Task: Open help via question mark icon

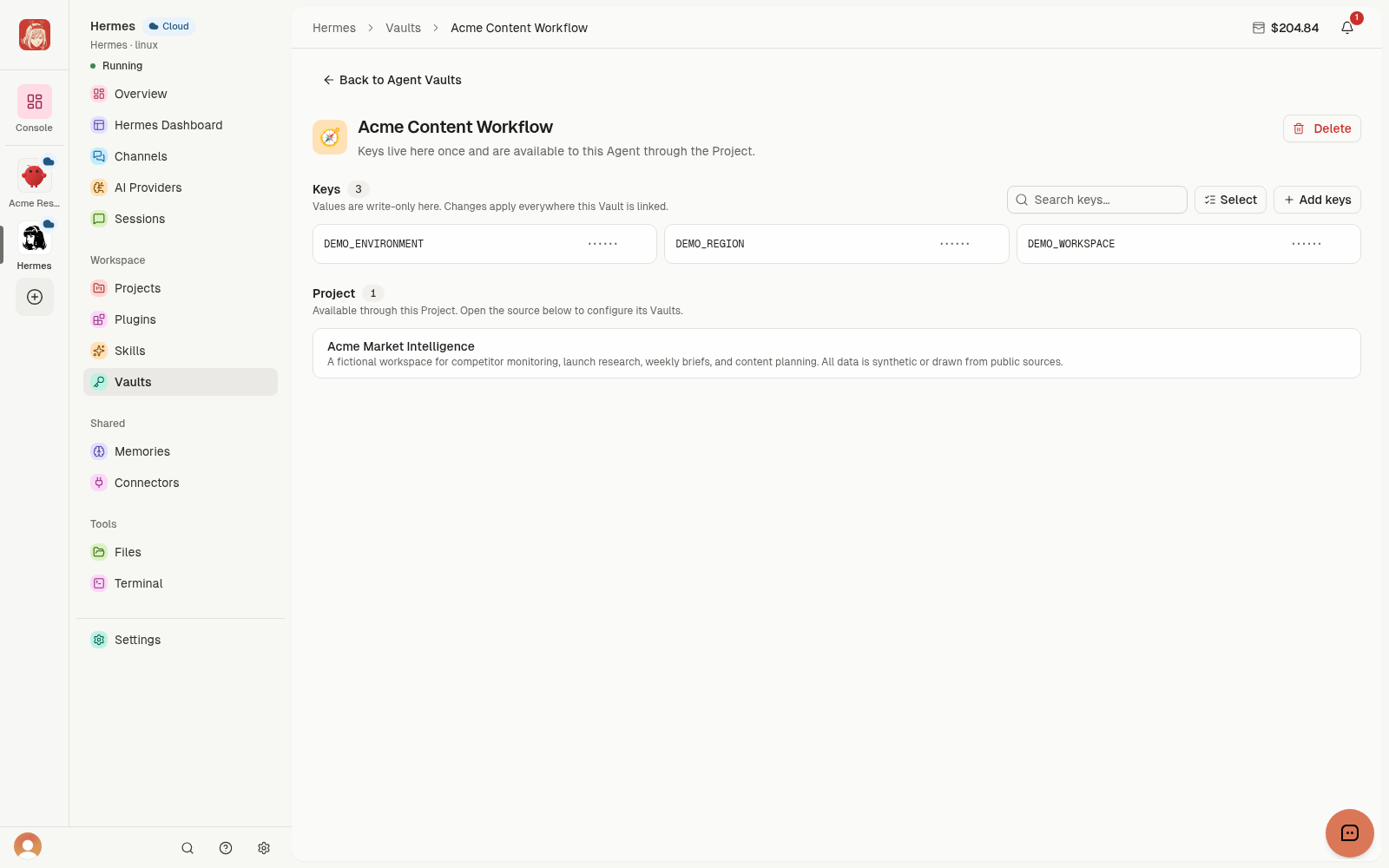Action: click(226, 848)
